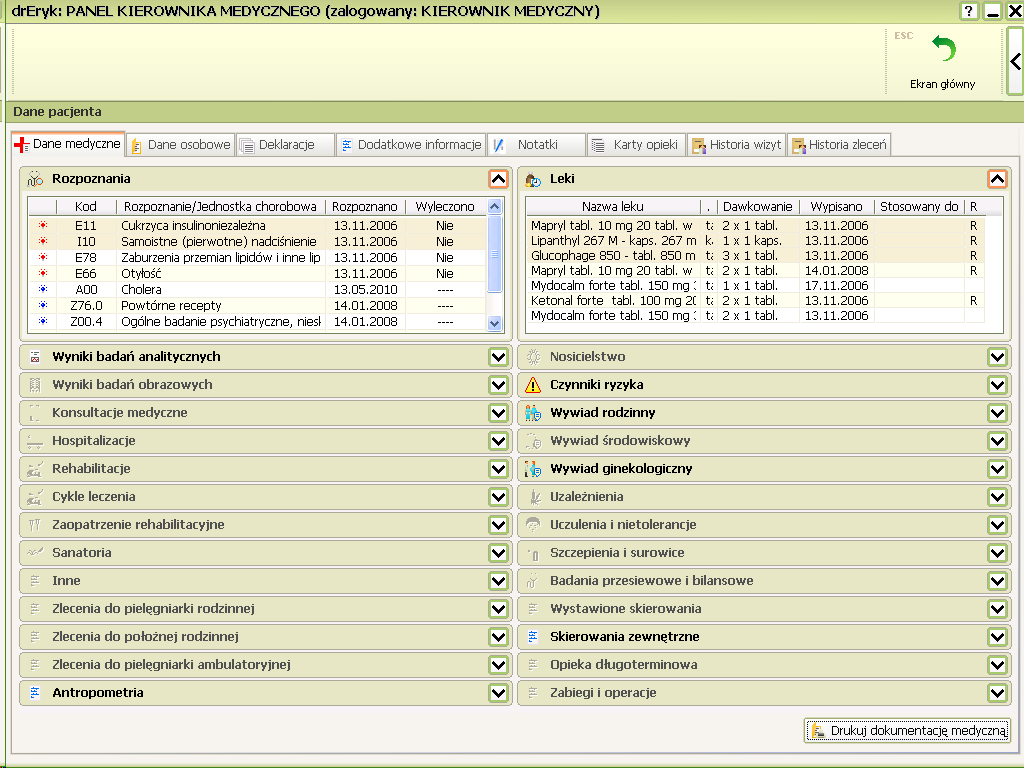This screenshot has height=768, width=1024.
Task: Select the Powtórne recepty diagnosis row
Action: pyautogui.click(x=257, y=306)
